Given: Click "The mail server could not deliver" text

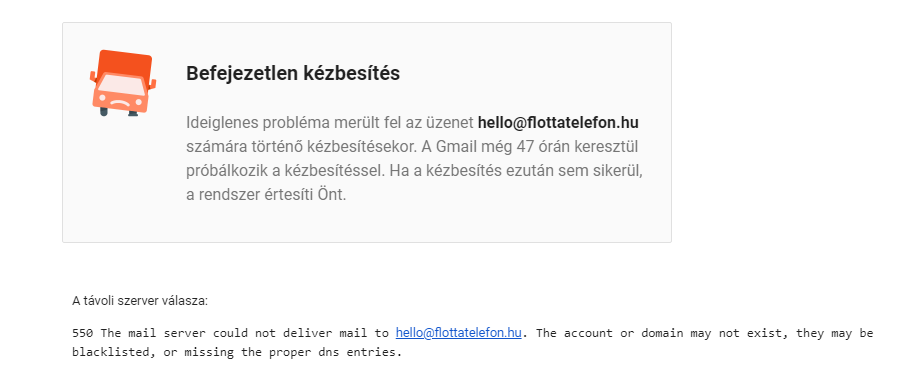Looking at the screenshot, I should (x=216, y=333).
